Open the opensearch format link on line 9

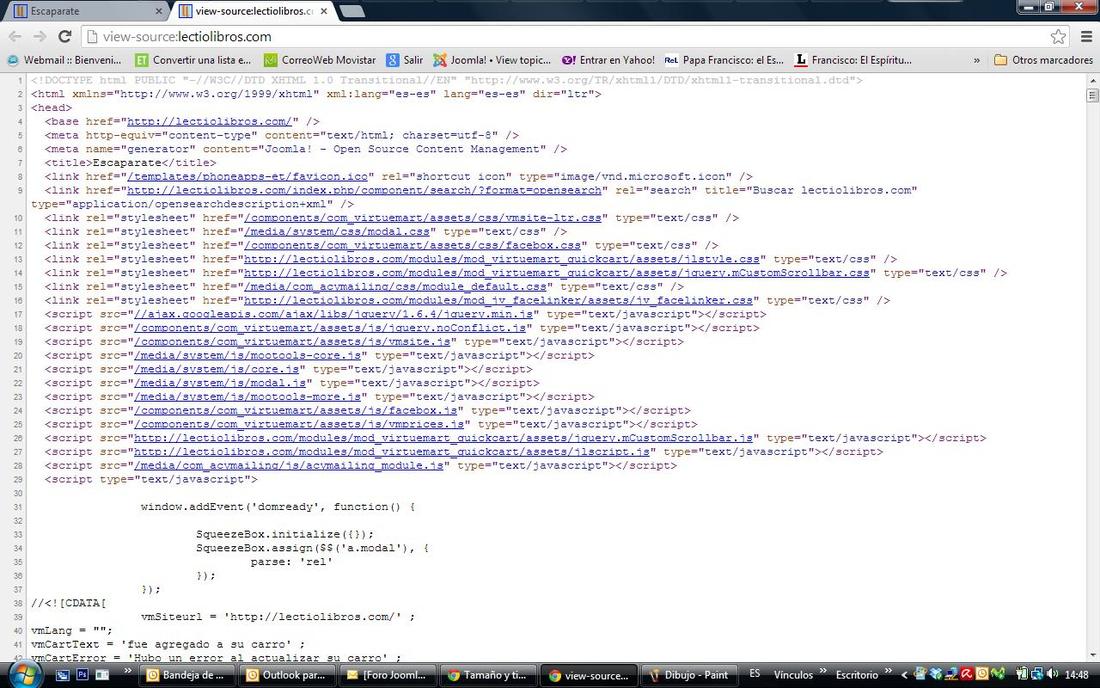tap(364, 190)
